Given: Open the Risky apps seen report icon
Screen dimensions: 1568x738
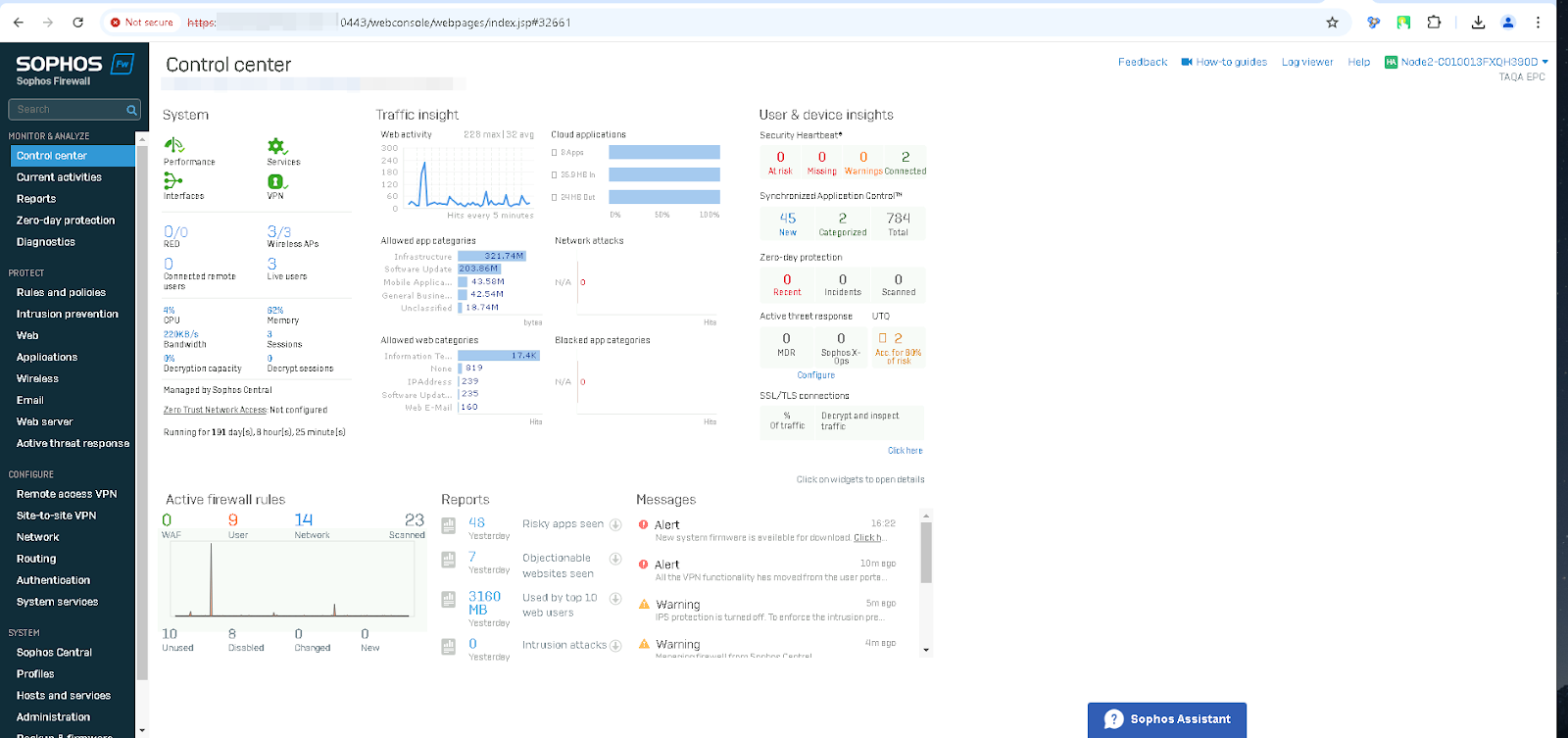Looking at the screenshot, I should point(448,525).
